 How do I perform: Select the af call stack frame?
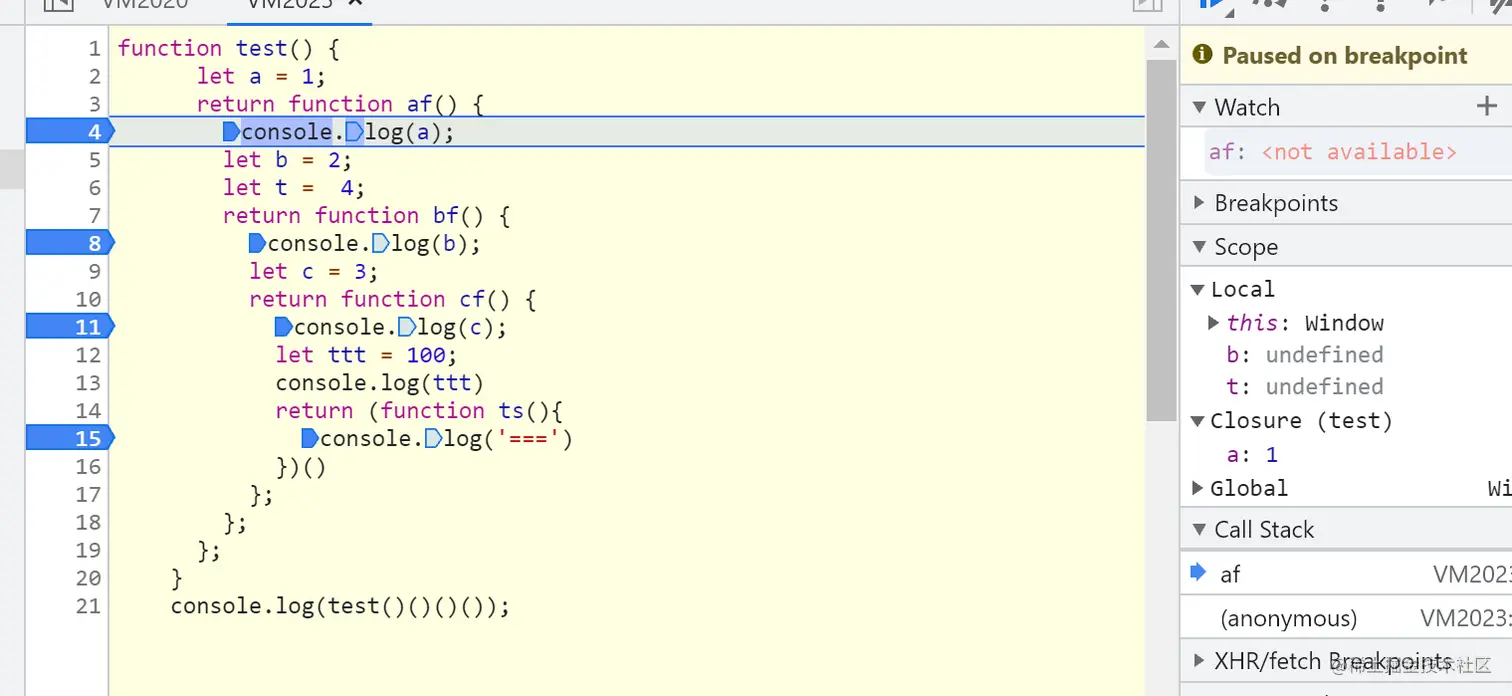[x=1346, y=574]
